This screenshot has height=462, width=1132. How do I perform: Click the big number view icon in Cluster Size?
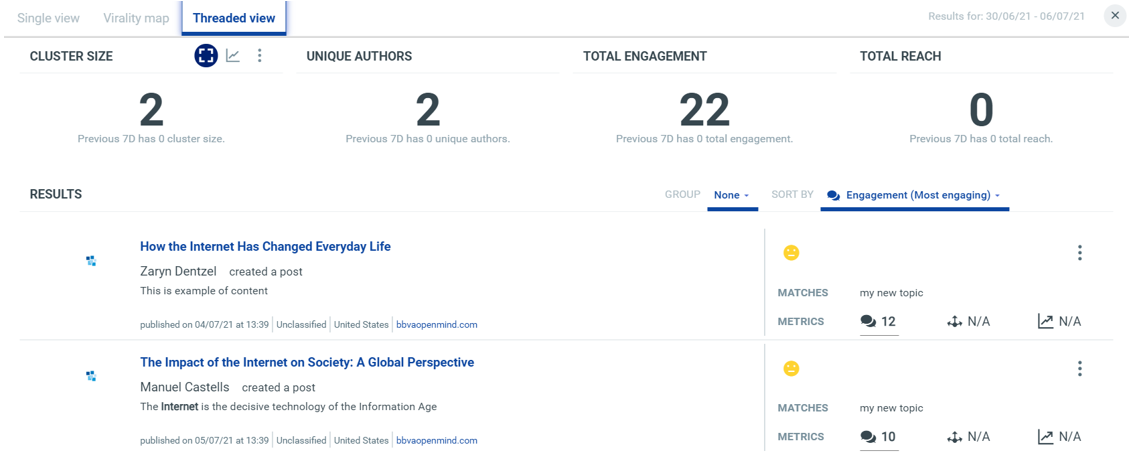pyautogui.click(x=206, y=56)
